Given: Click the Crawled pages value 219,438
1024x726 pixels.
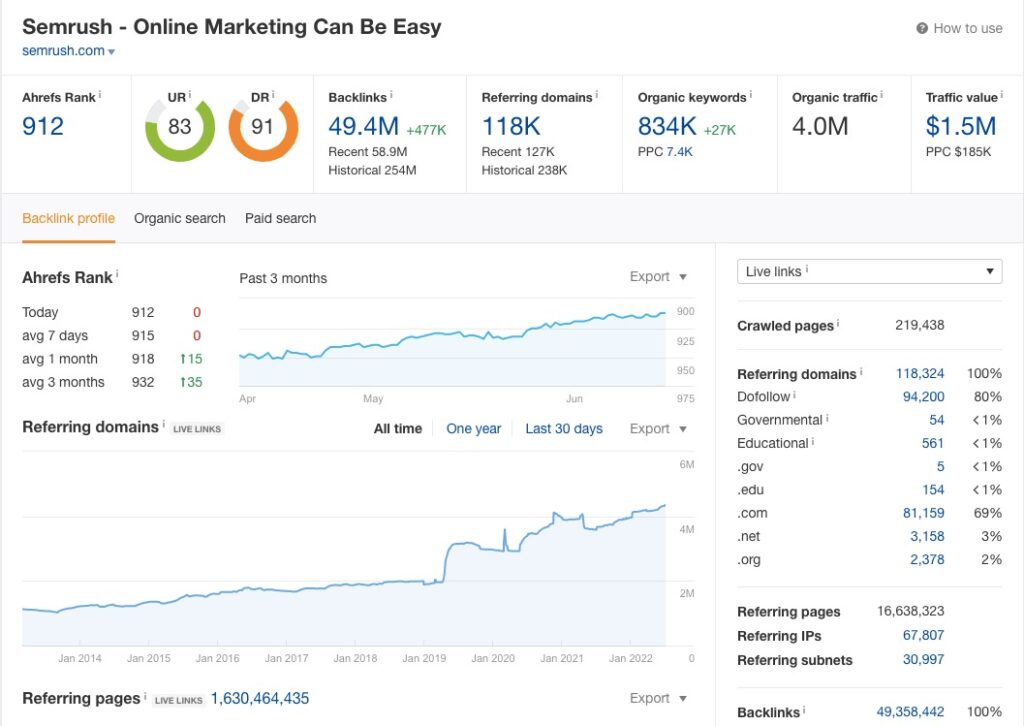Looking at the screenshot, I should tap(920, 325).
